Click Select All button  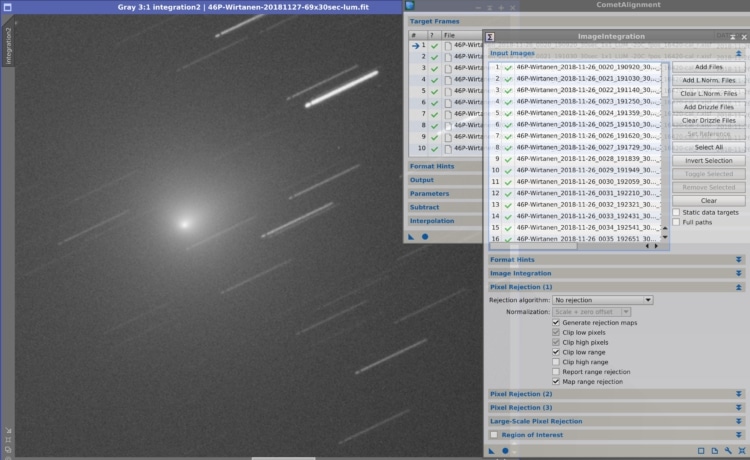[708, 147]
